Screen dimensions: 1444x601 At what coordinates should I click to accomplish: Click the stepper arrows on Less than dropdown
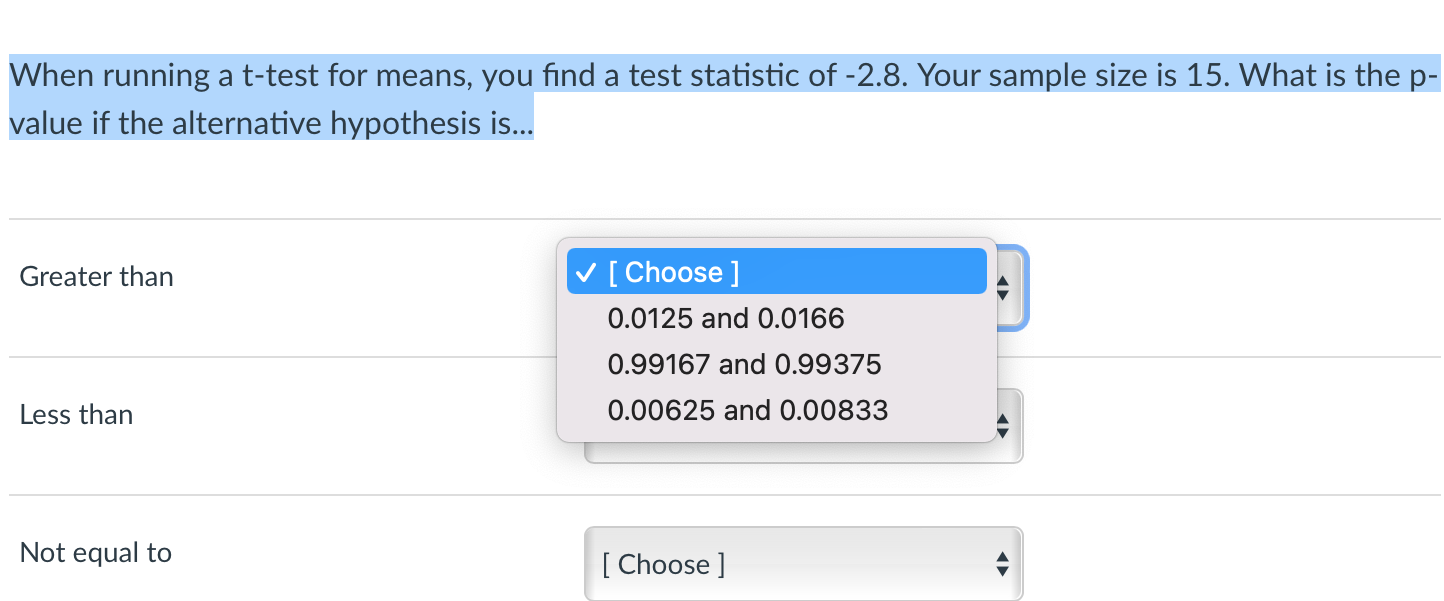[1001, 425]
